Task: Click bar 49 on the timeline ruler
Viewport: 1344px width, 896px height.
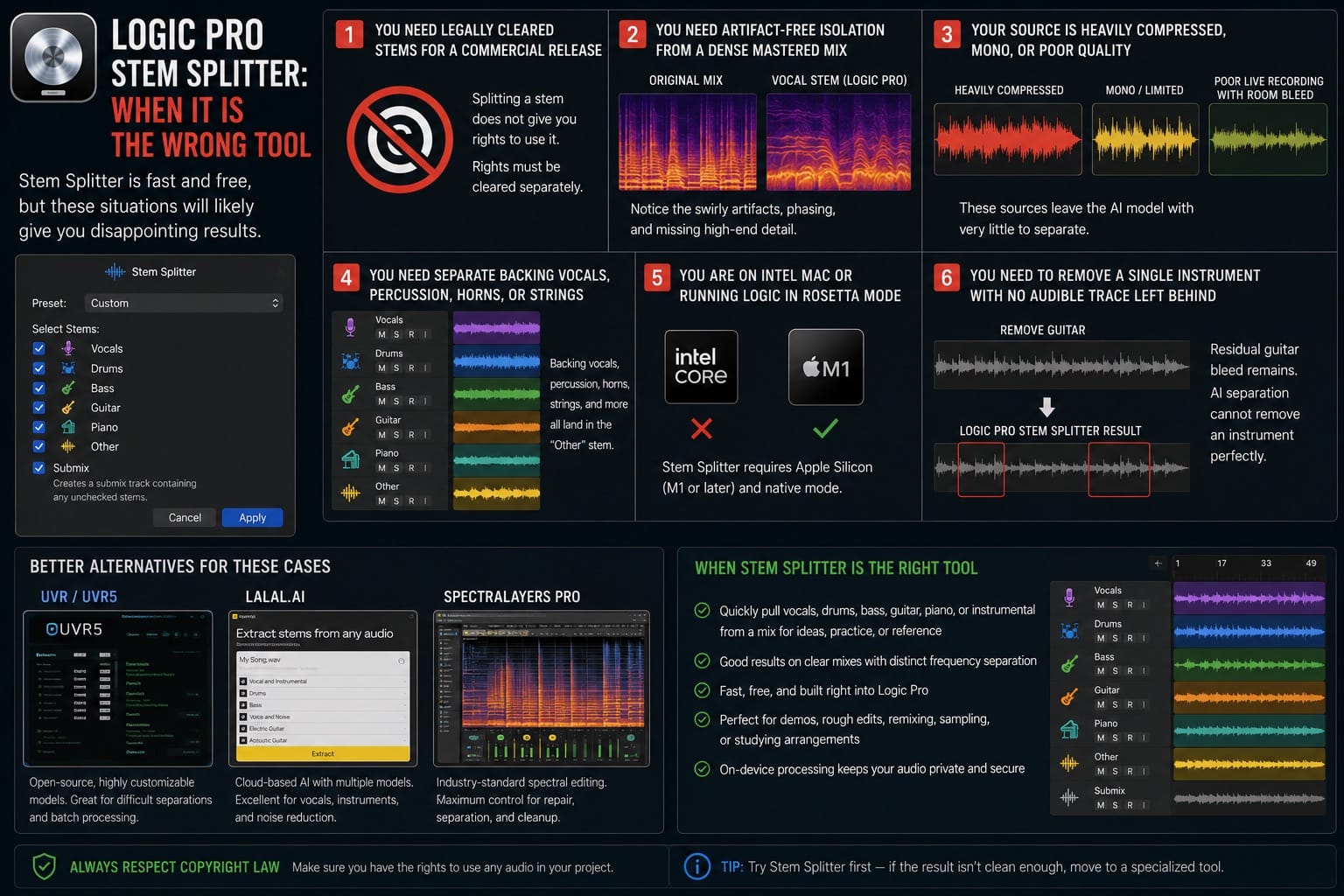Action: [x=1311, y=563]
